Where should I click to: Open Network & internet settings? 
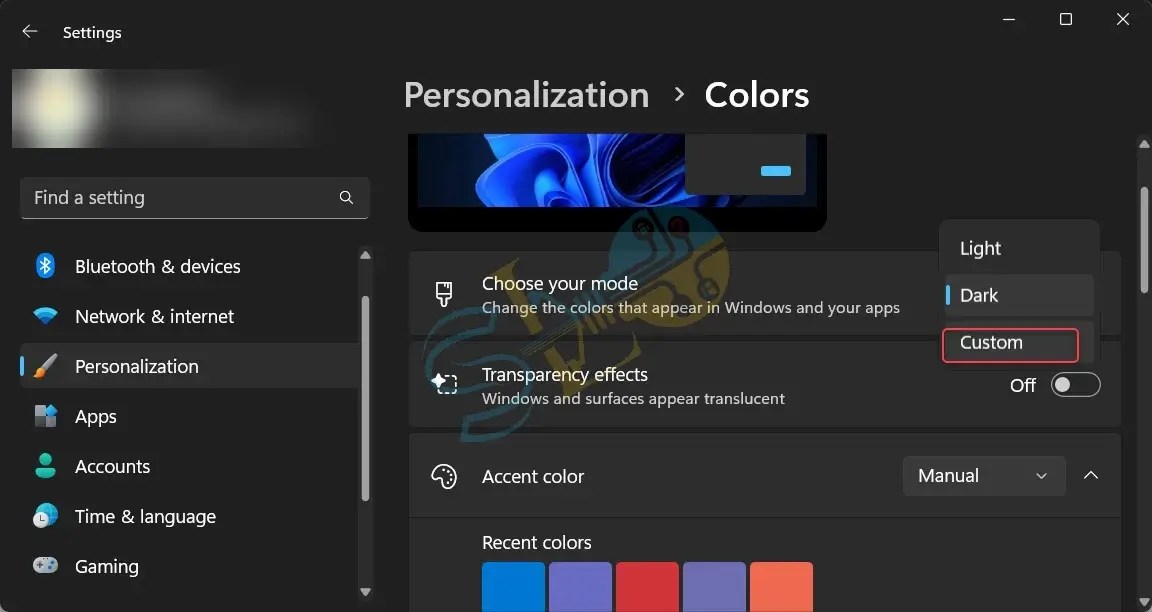189,317
